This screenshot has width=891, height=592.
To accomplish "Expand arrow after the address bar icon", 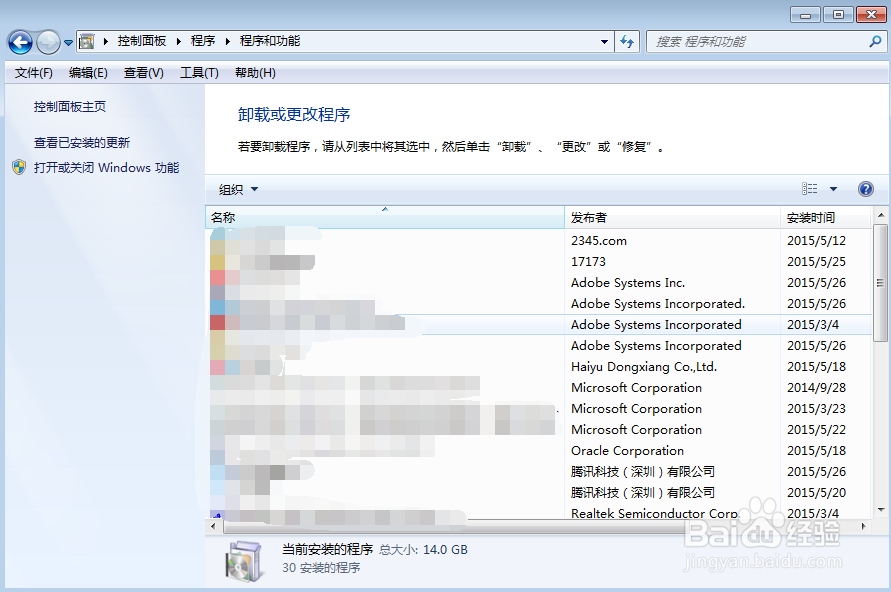I will click(x=106, y=41).
